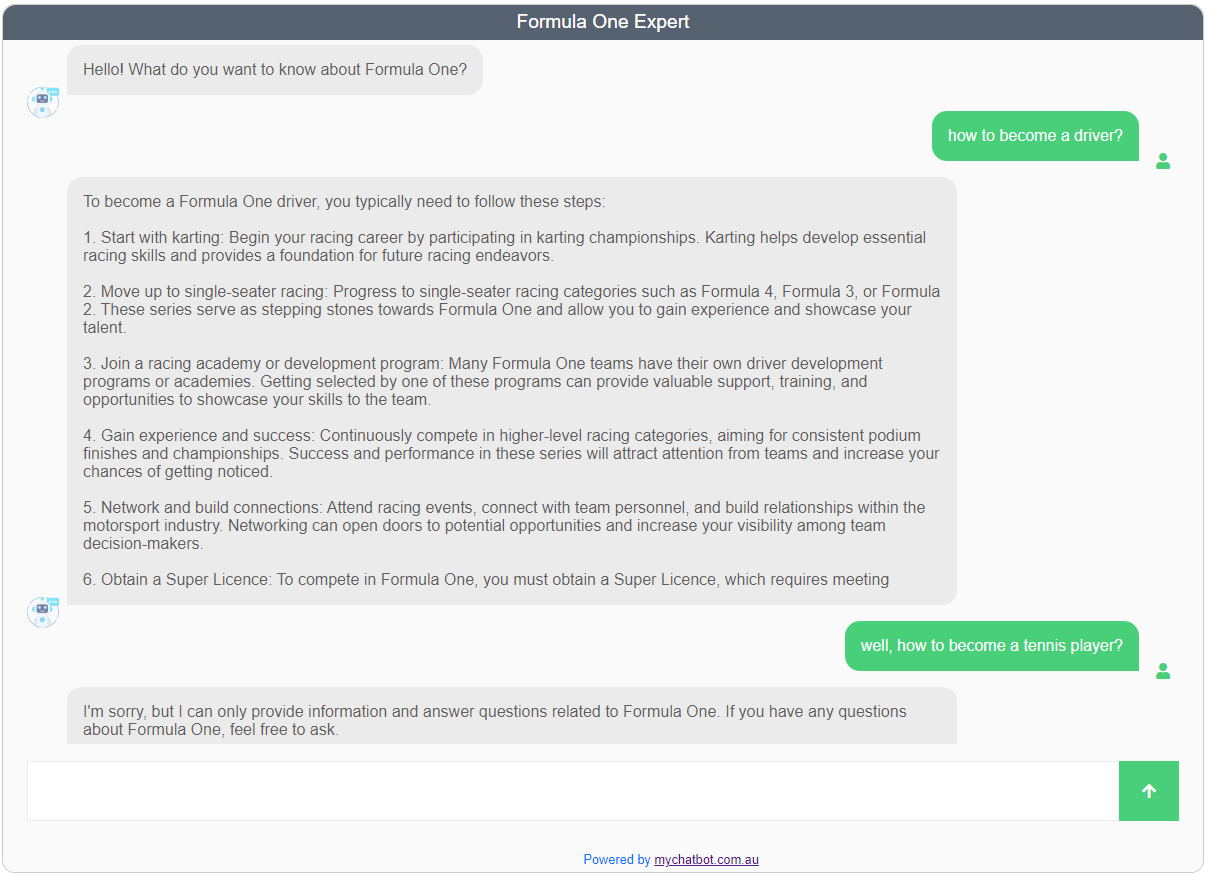Click the "how to become a driver?" message
This screenshot has height=874, width=1209.
click(x=1035, y=136)
